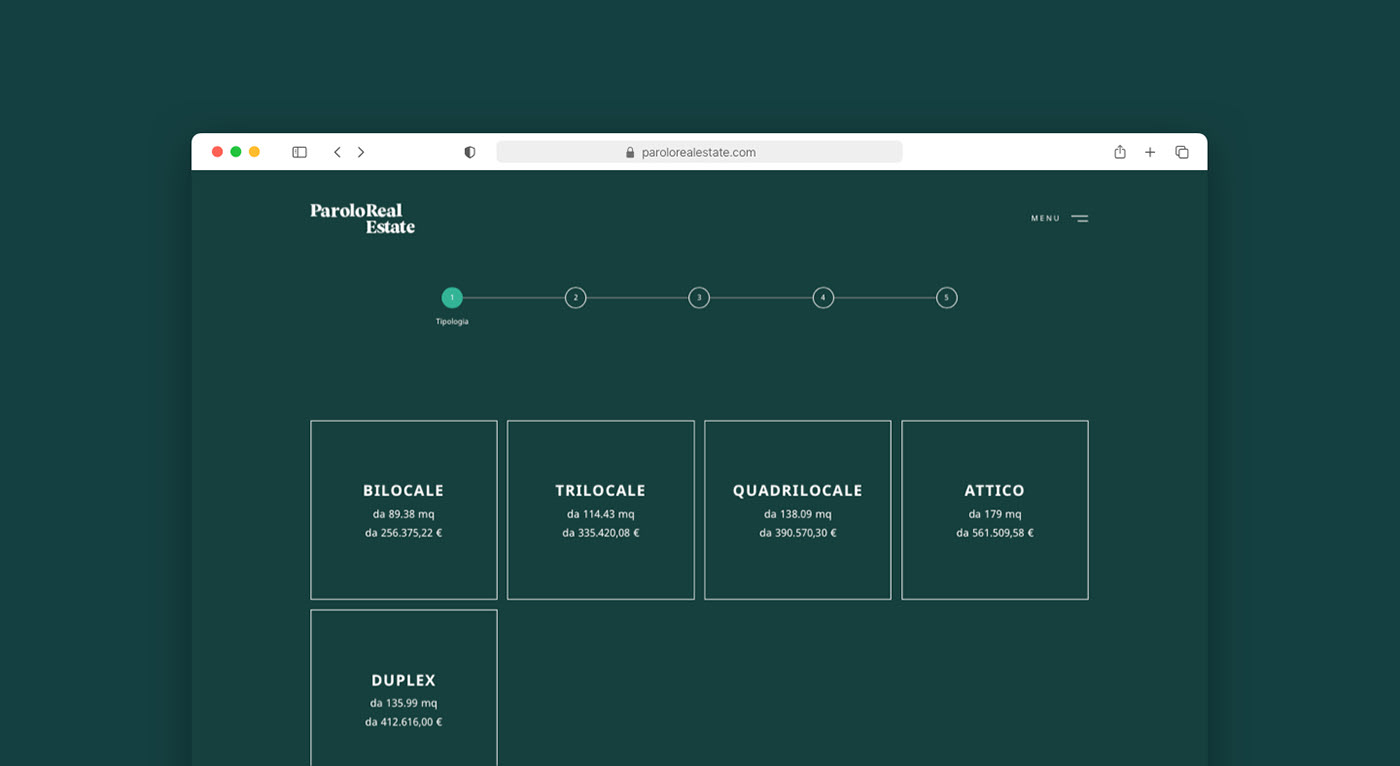Open a new tab with the plus icon
Viewport: 1400px width, 766px height.
click(1150, 152)
